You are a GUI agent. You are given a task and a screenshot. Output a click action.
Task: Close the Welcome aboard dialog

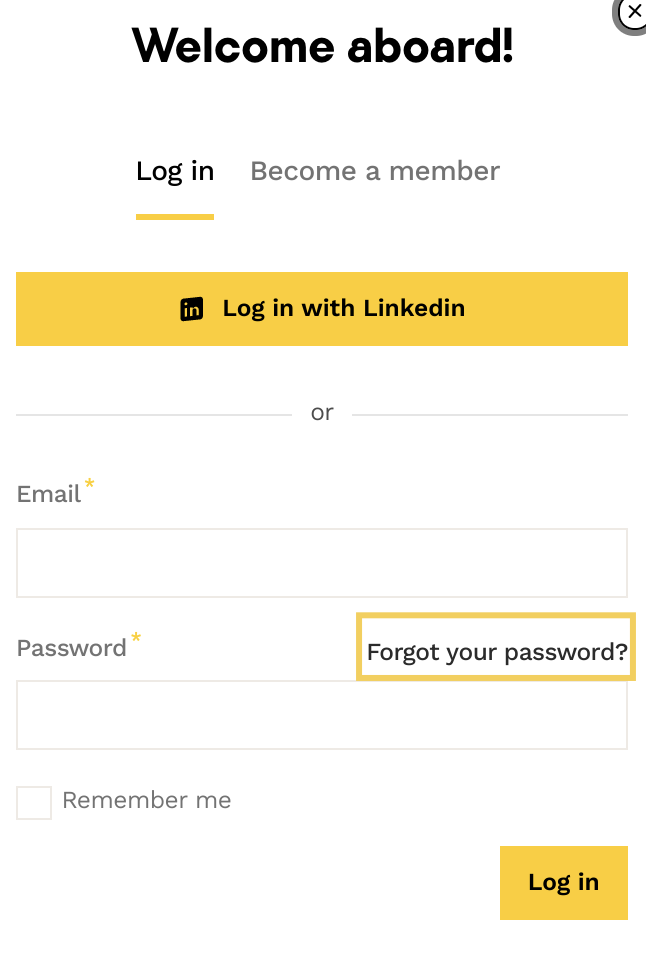click(x=633, y=13)
